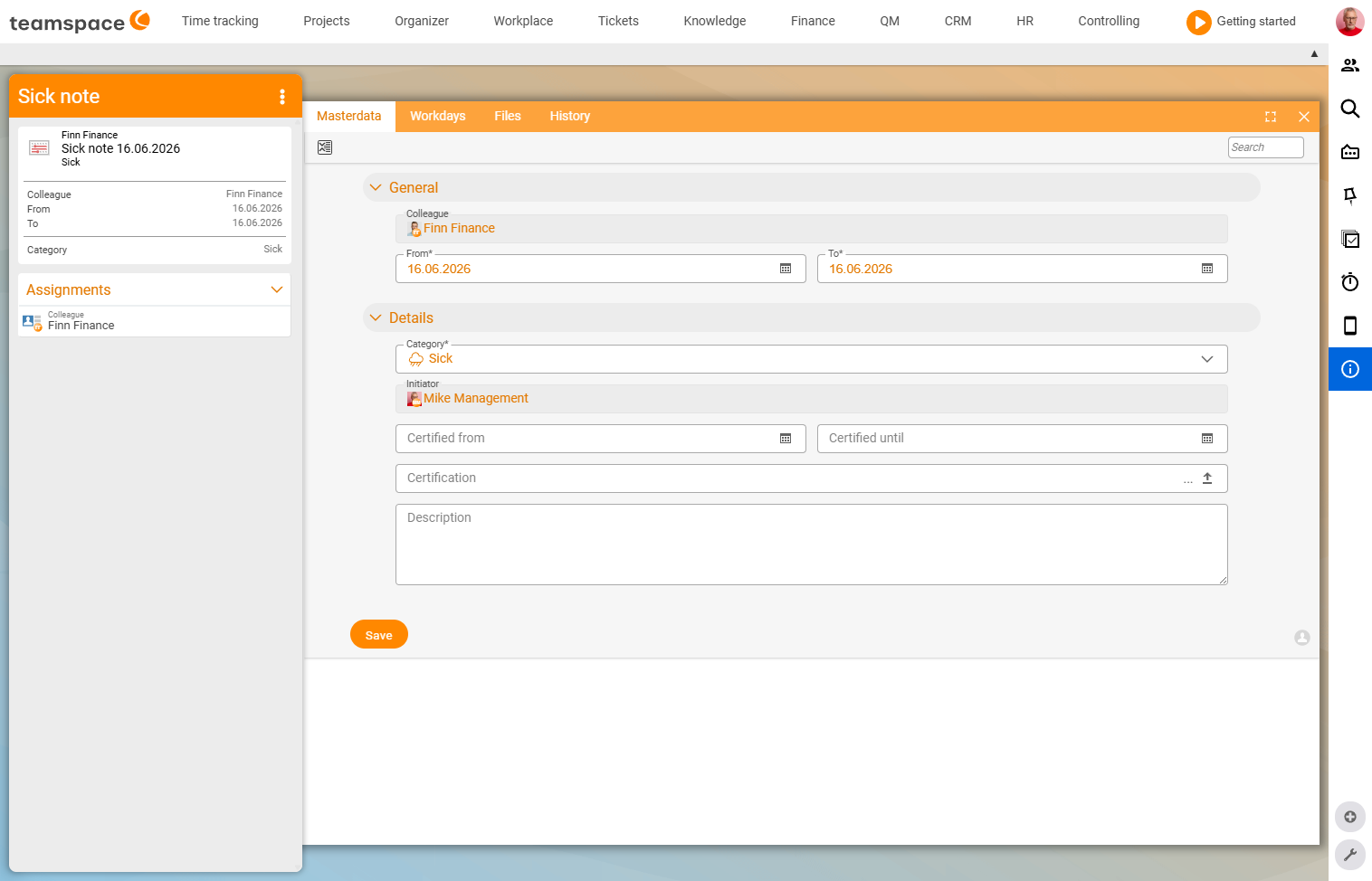
Task: Click the Certification upload icon
Action: point(1207,478)
